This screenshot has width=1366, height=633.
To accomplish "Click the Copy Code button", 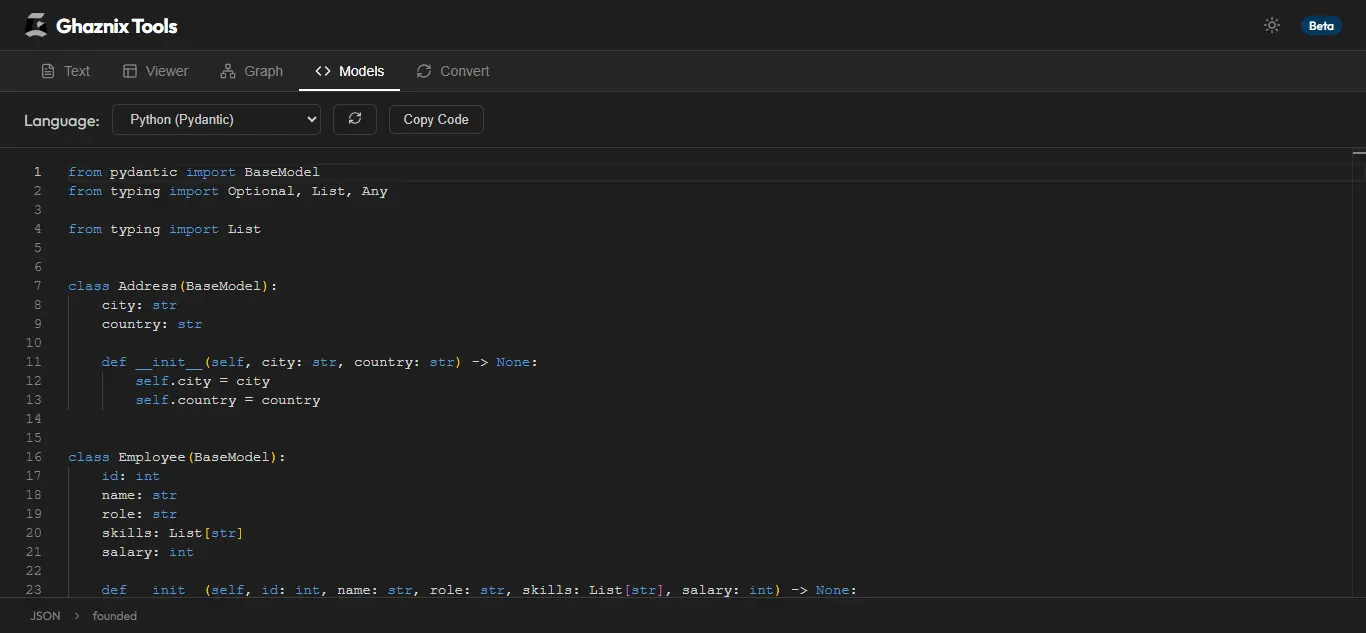I will coord(435,119).
